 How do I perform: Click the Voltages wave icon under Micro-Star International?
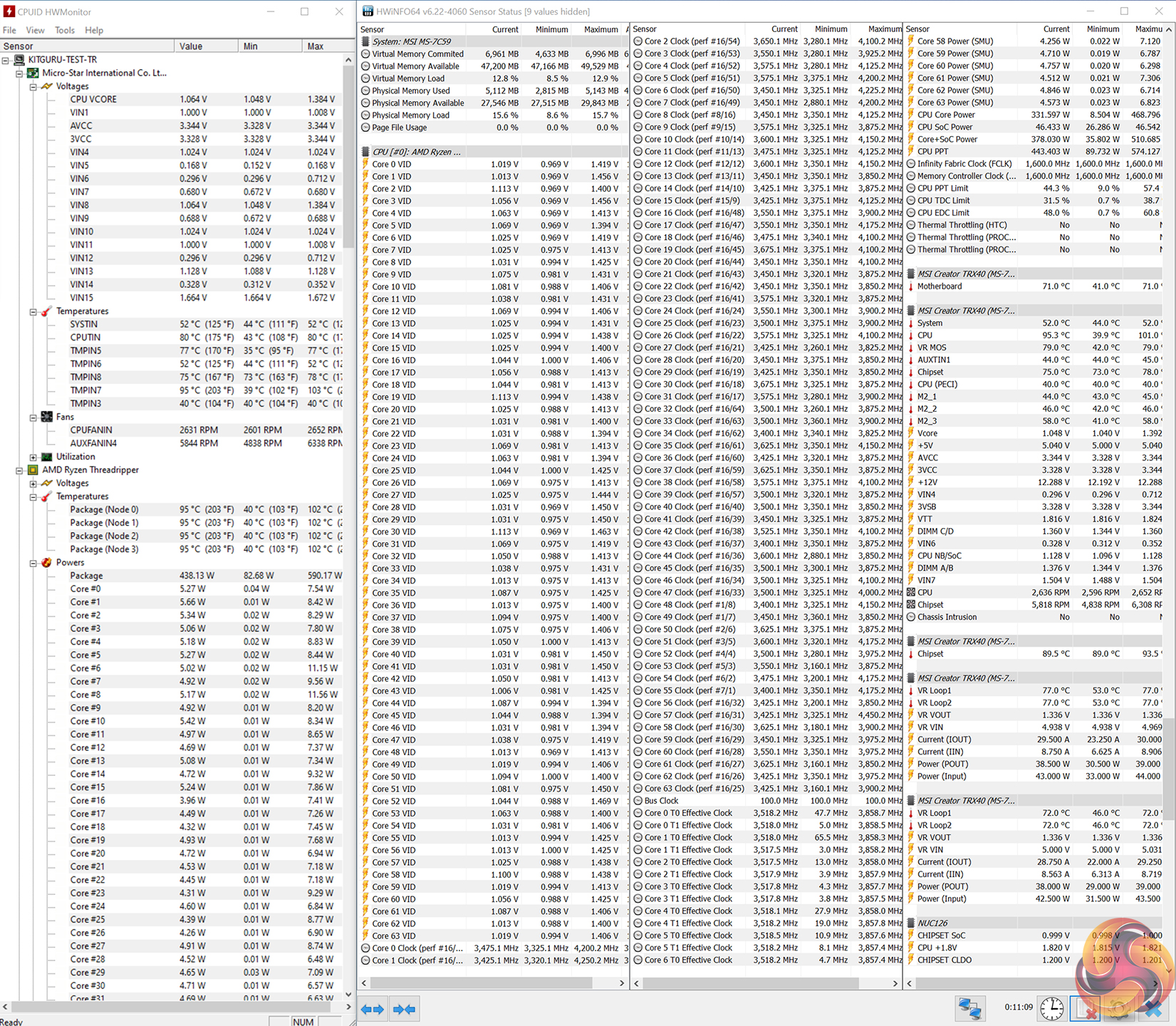tap(47, 86)
